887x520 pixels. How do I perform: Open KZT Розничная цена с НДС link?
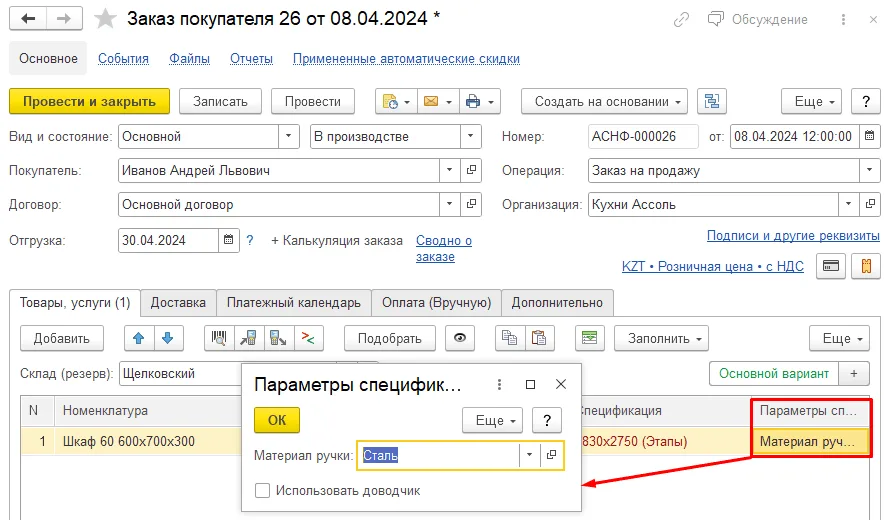click(713, 266)
